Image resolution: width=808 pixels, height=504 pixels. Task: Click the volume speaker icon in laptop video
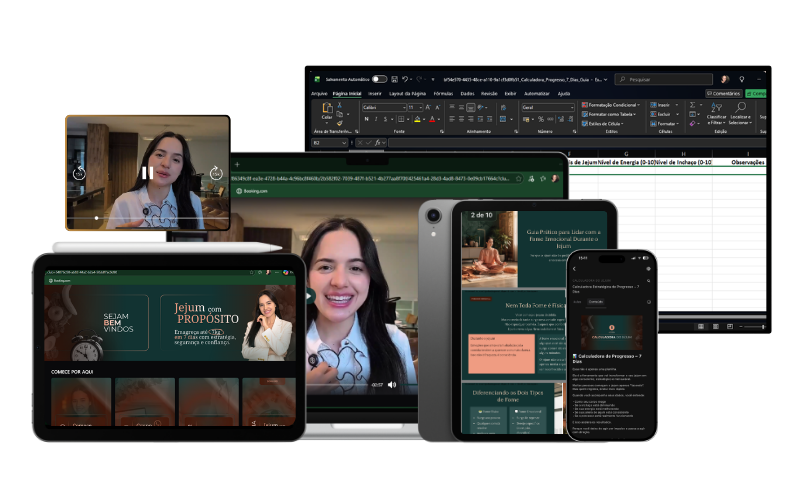click(392, 384)
